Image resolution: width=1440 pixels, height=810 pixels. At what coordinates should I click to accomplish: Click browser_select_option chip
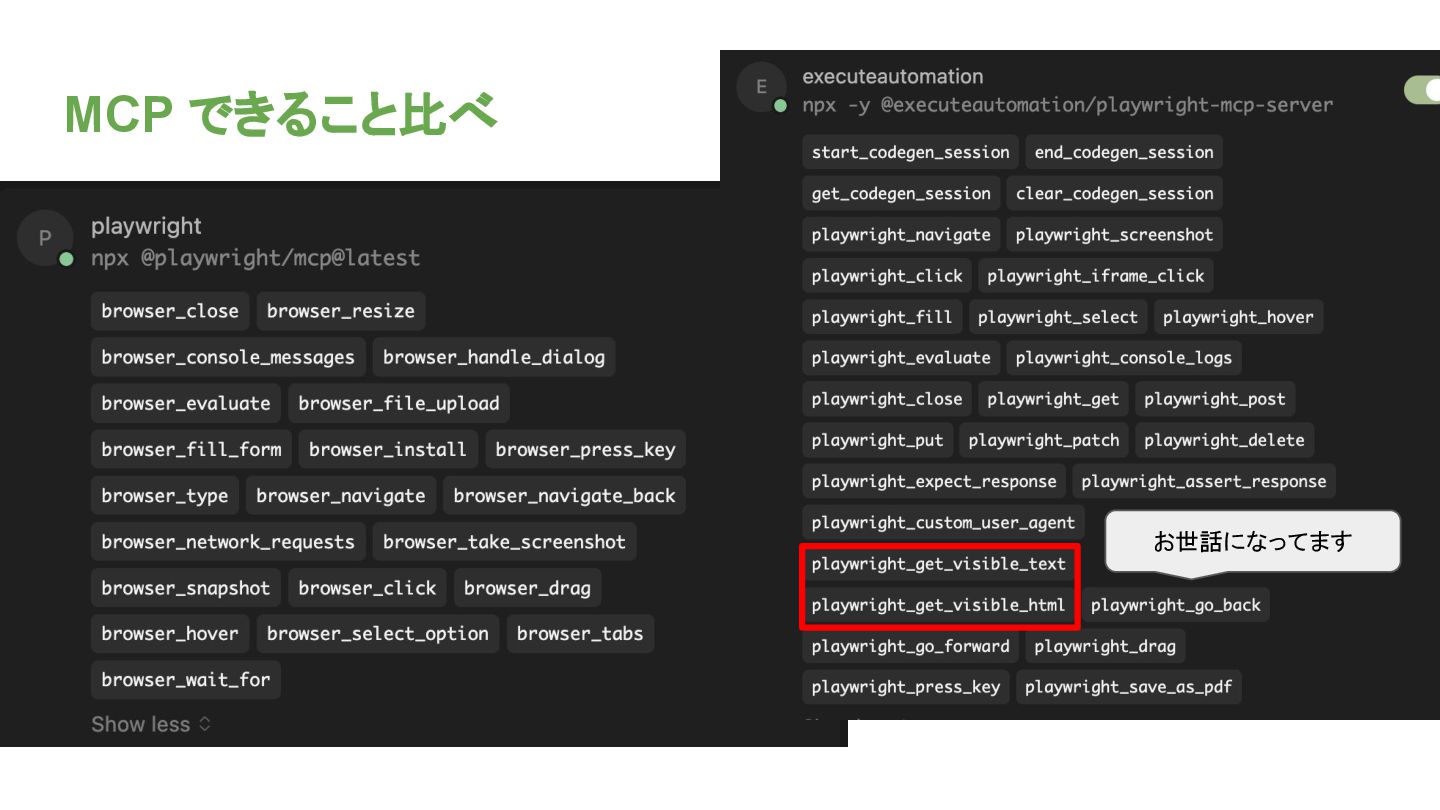tap(378, 633)
